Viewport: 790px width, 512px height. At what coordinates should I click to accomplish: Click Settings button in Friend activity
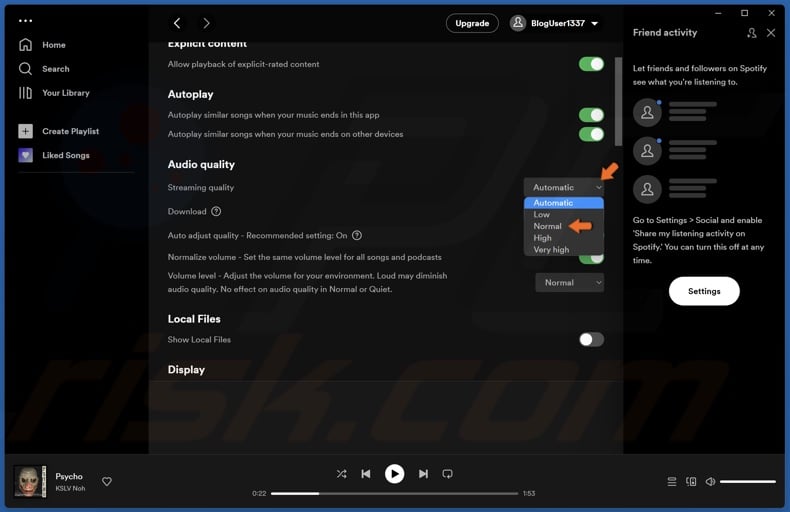(704, 291)
